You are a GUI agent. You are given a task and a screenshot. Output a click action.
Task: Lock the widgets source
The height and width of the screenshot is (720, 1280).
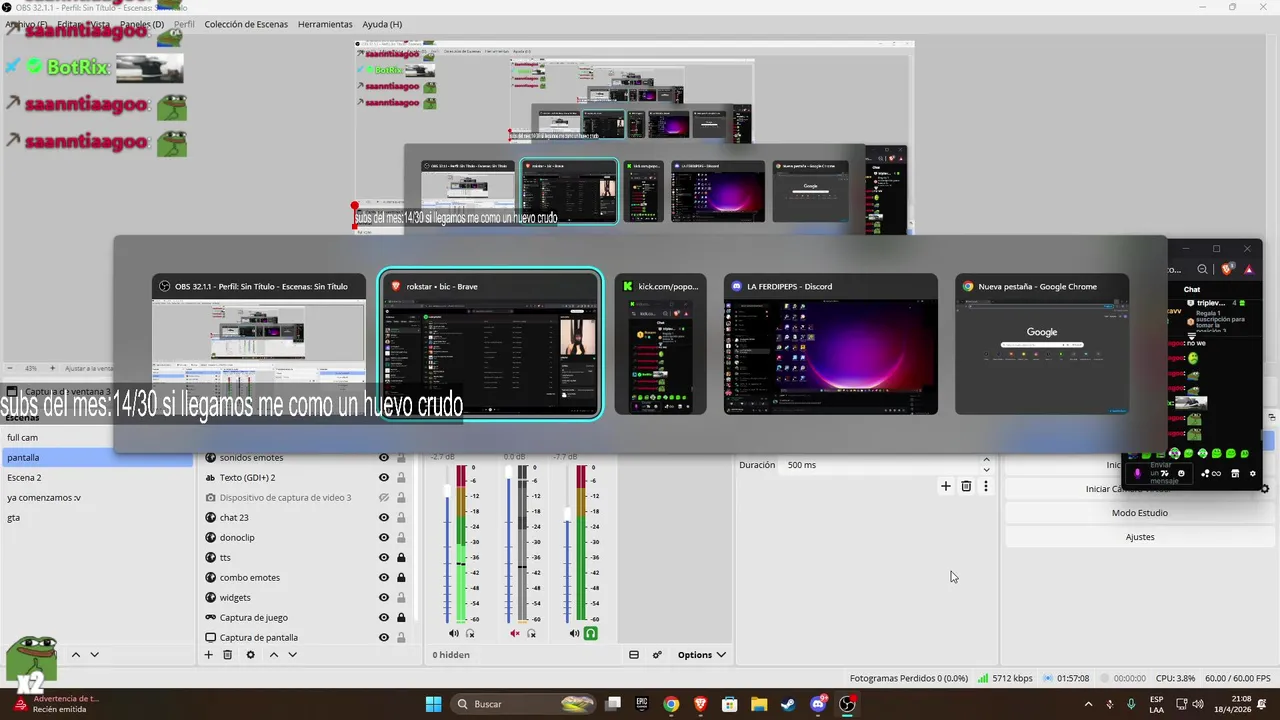(x=401, y=597)
